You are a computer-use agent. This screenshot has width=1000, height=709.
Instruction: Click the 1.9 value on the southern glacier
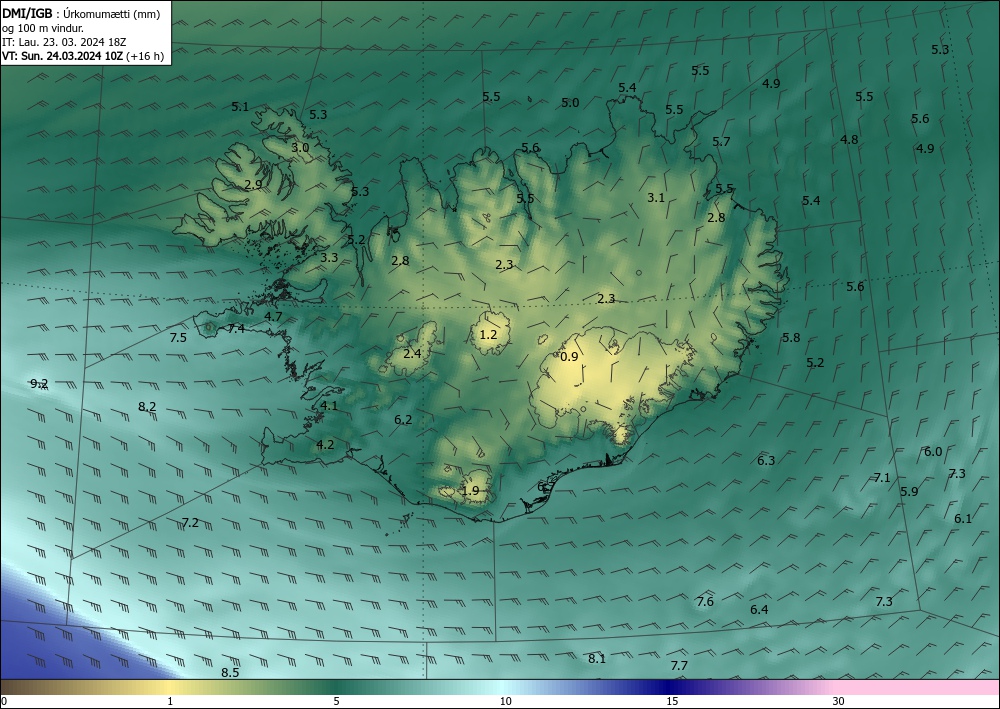pos(470,490)
